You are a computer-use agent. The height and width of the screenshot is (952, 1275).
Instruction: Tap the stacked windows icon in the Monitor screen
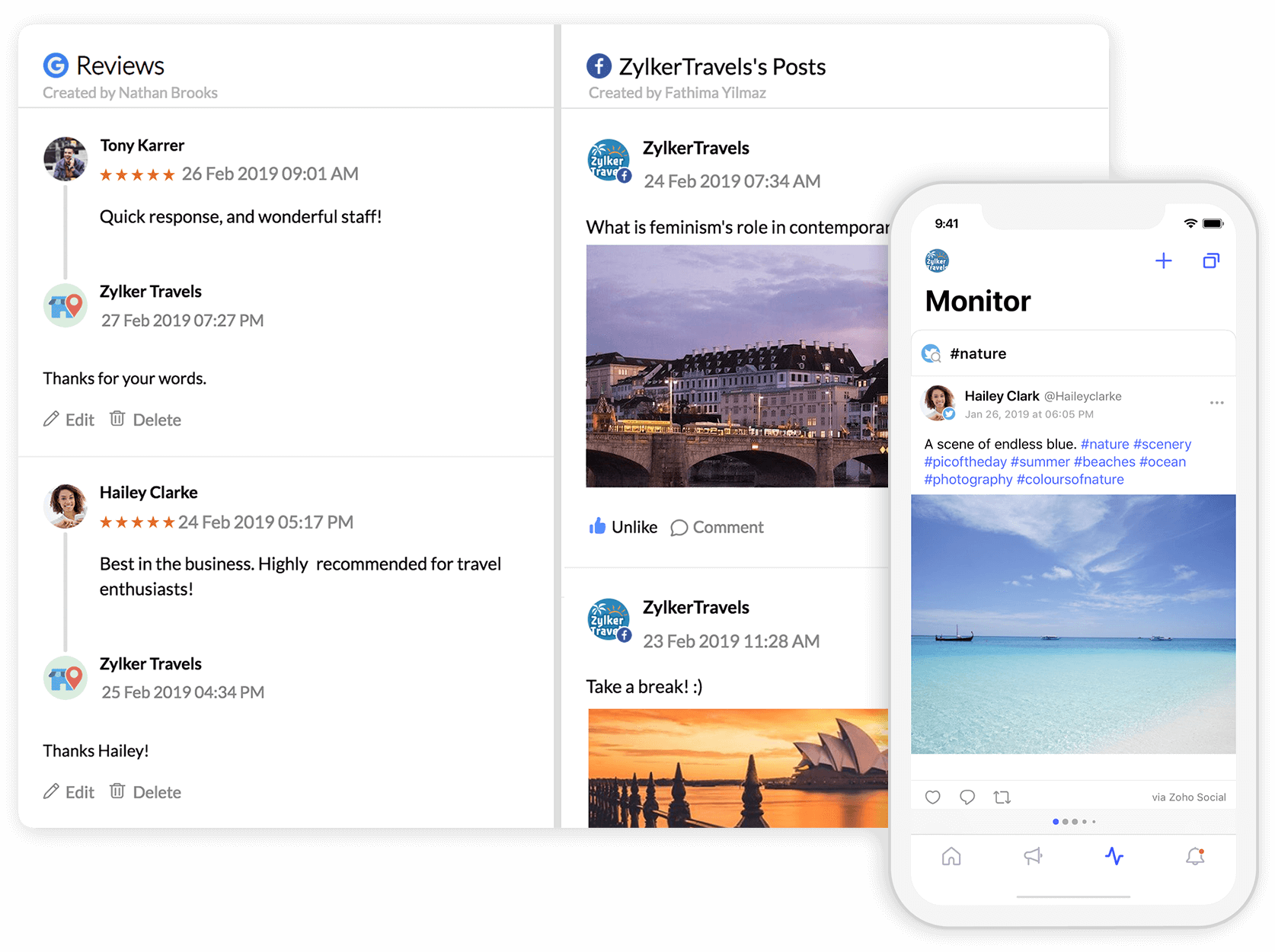[x=1211, y=261]
